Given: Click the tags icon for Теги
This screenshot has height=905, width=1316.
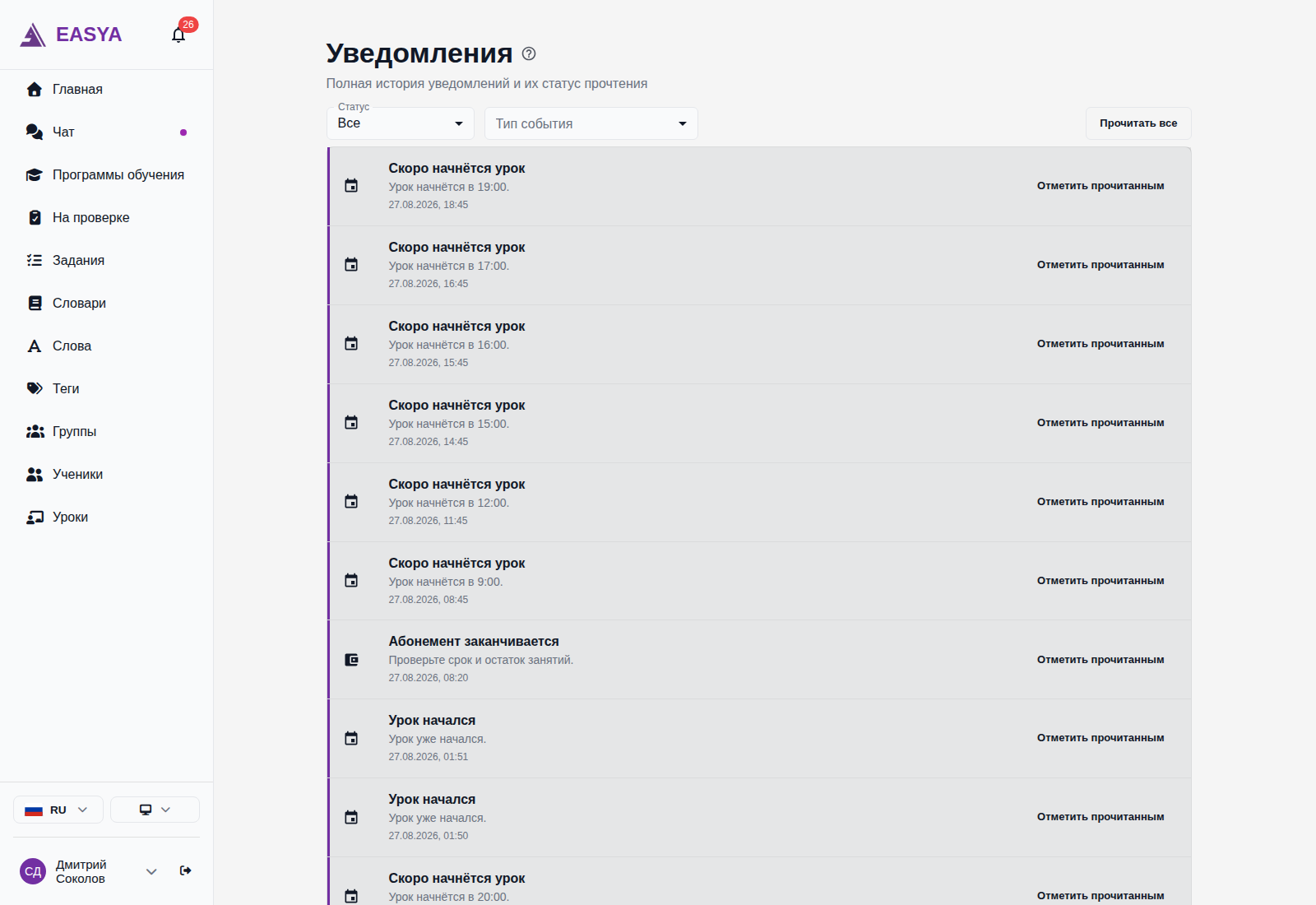Looking at the screenshot, I should [x=35, y=389].
